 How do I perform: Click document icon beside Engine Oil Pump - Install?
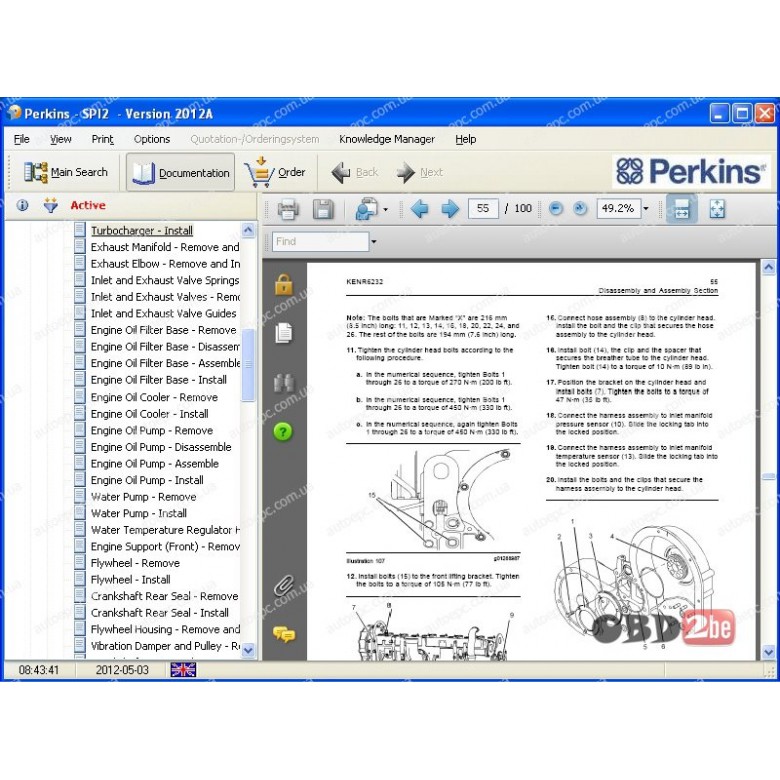click(x=80, y=479)
